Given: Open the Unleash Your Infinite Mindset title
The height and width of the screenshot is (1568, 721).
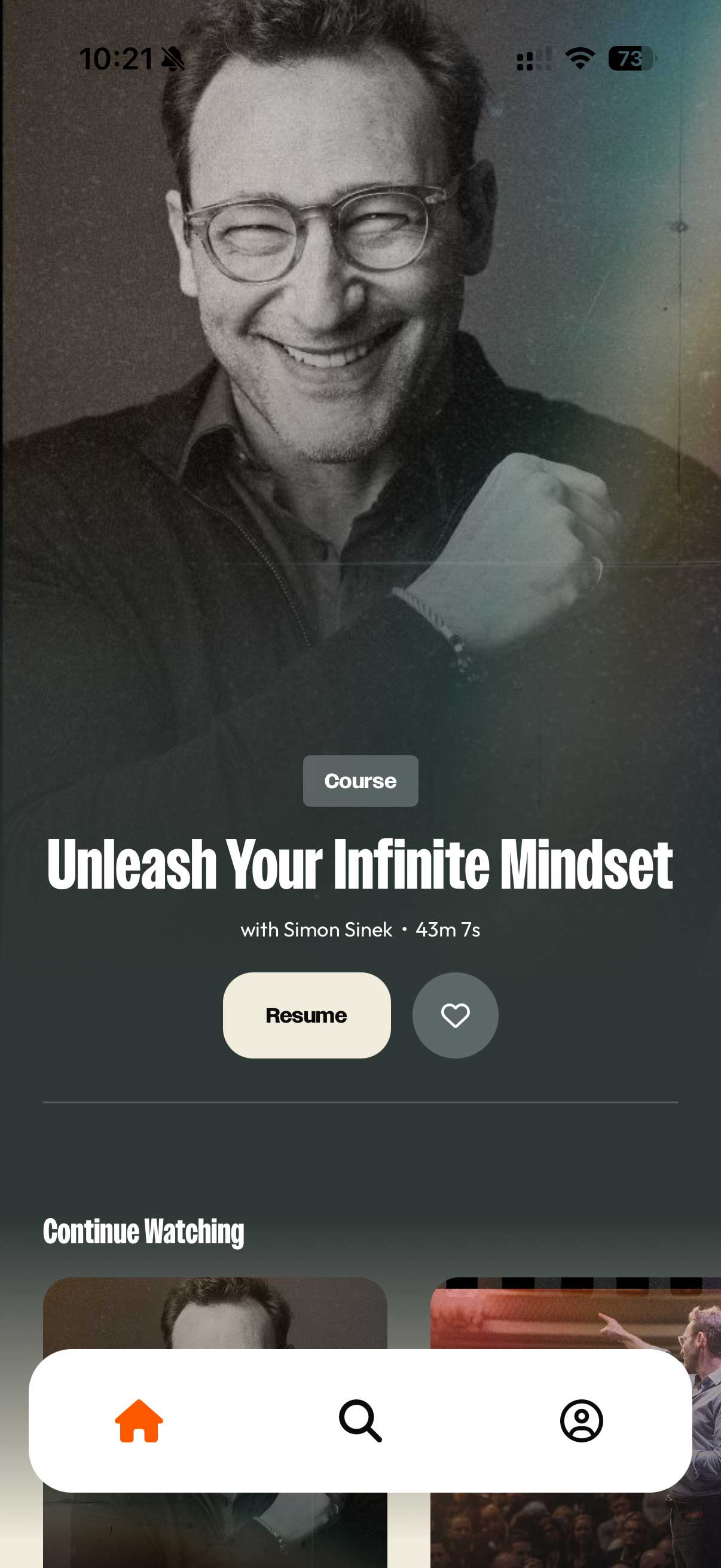Looking at the screenshot, I should 360,863.
